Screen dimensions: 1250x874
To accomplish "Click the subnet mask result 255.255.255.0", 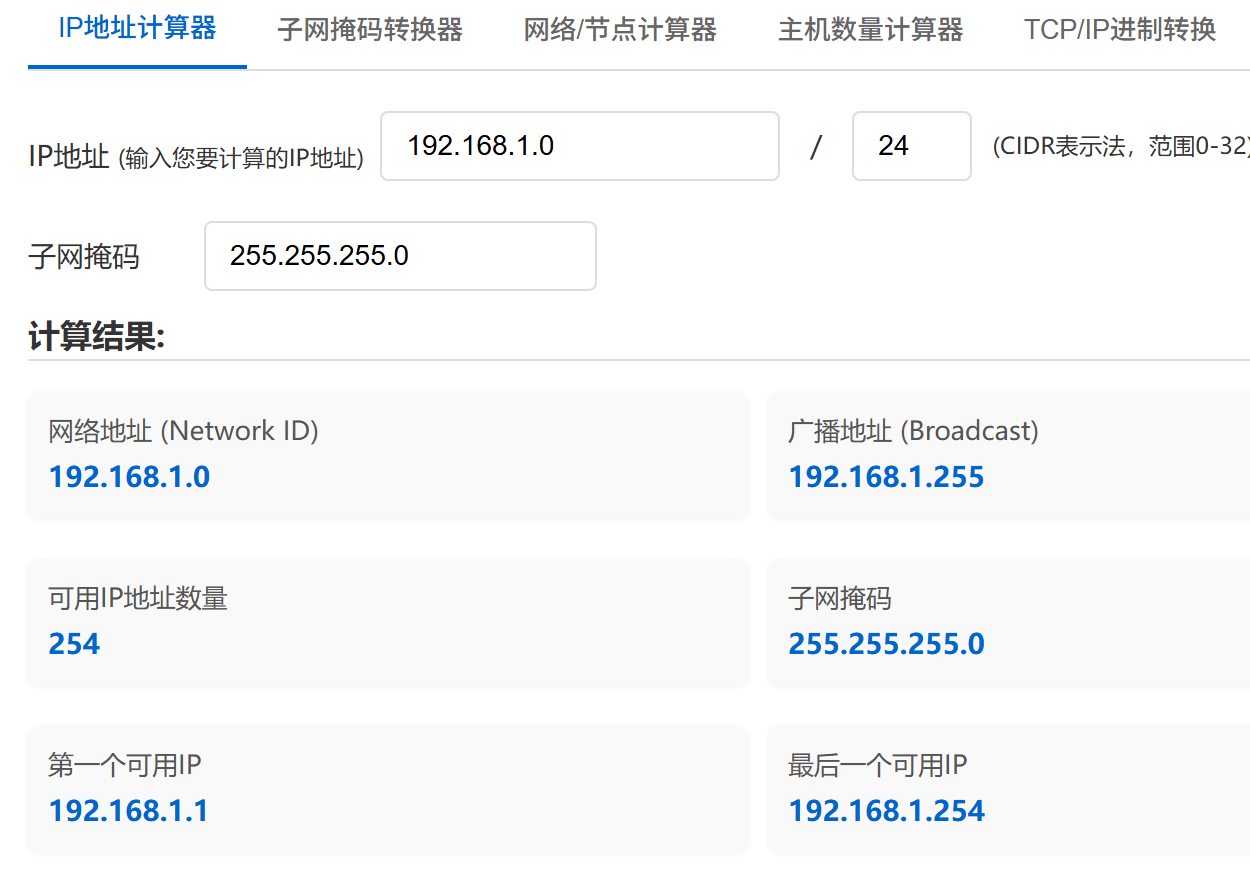I will (886, 643).
